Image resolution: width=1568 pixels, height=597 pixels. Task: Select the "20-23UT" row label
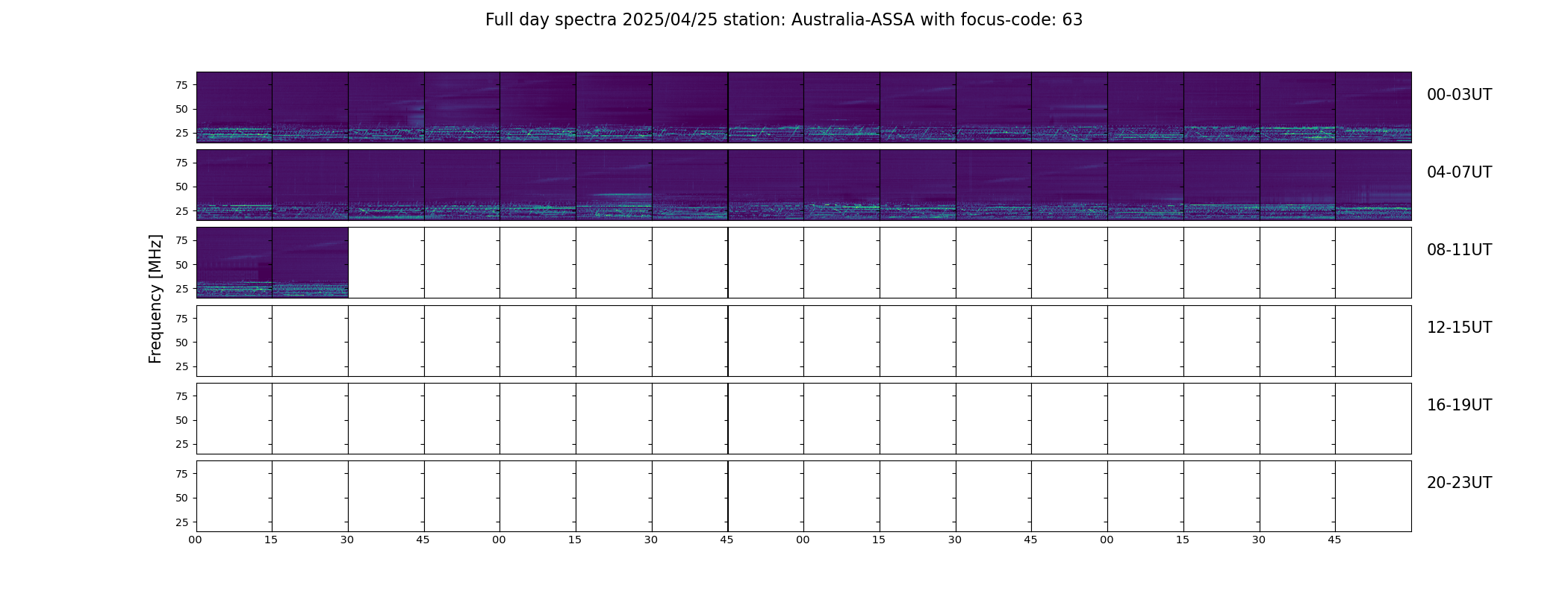(x=1459, y=483)
